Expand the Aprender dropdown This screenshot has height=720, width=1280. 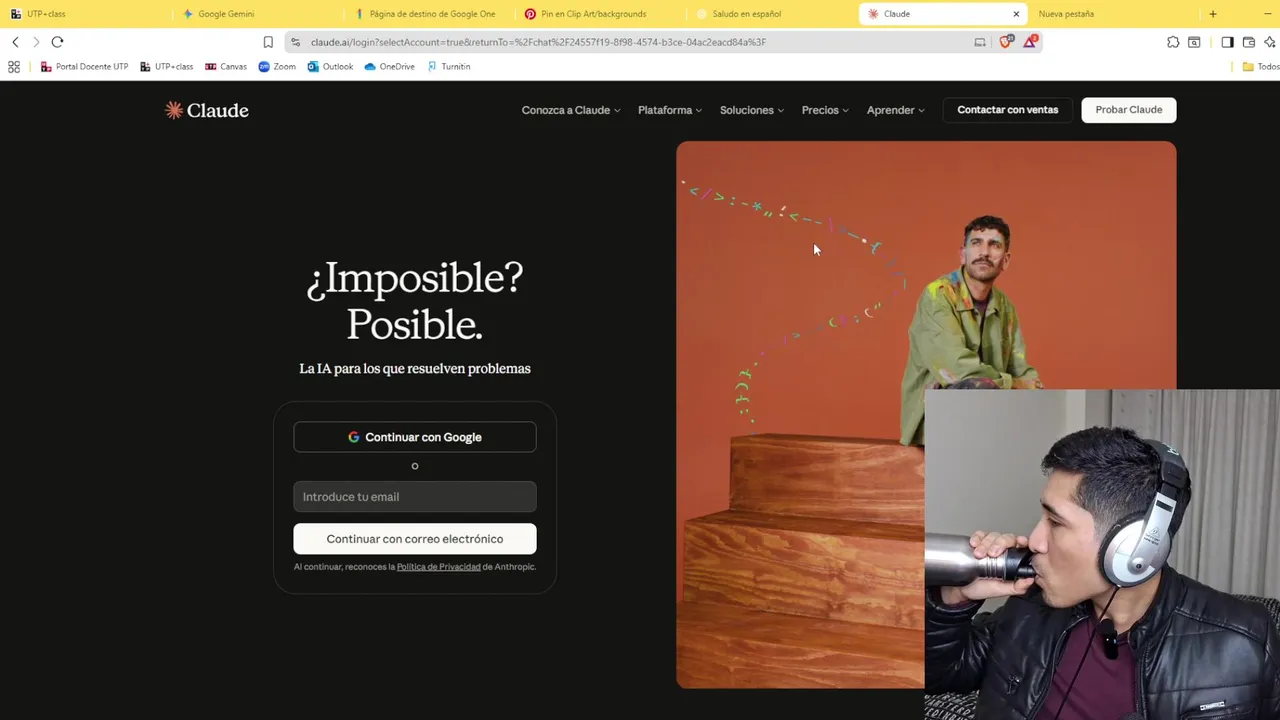(896, 110)
